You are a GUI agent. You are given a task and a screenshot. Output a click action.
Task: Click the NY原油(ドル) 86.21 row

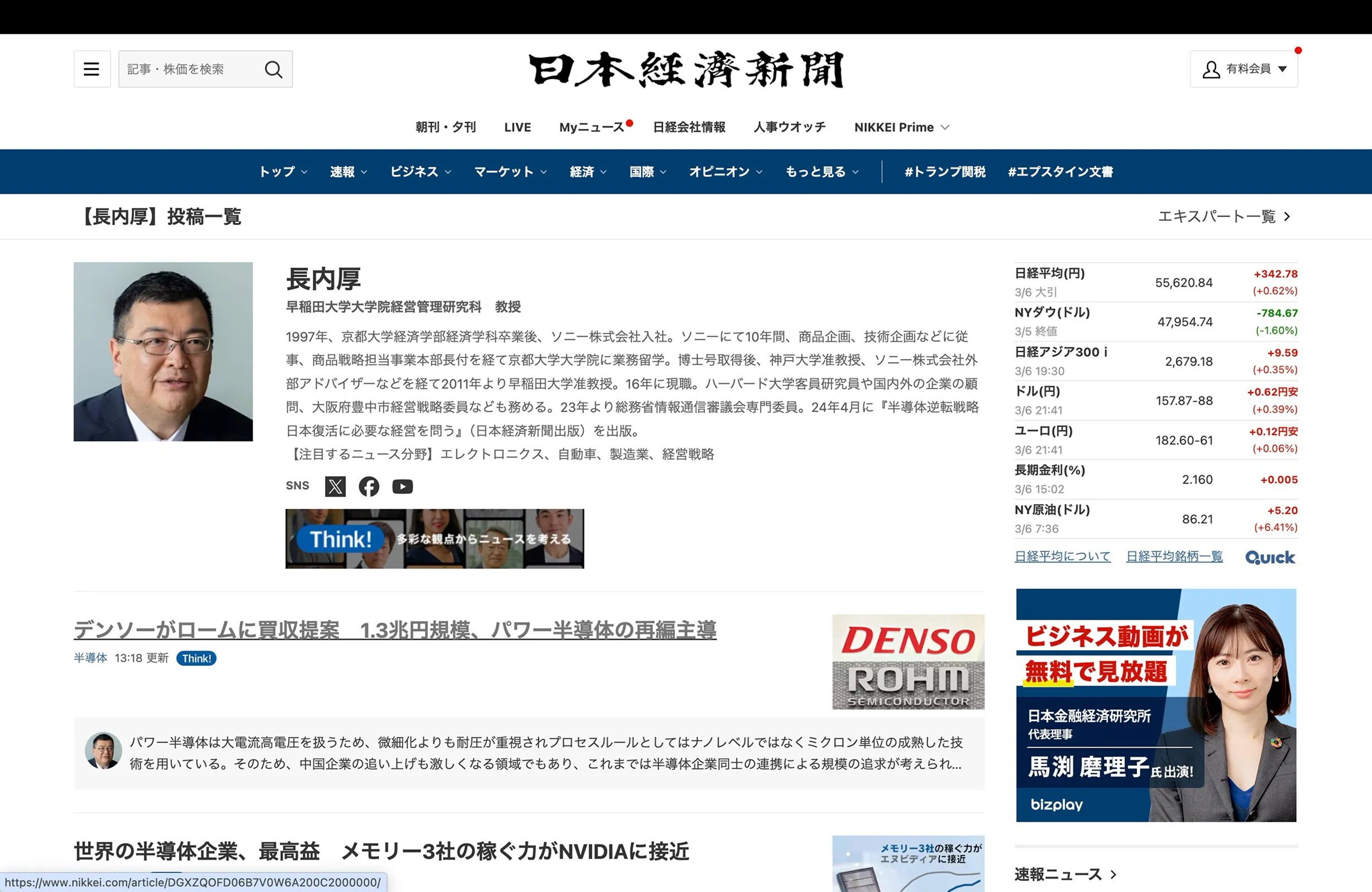tap(1156, 518)
